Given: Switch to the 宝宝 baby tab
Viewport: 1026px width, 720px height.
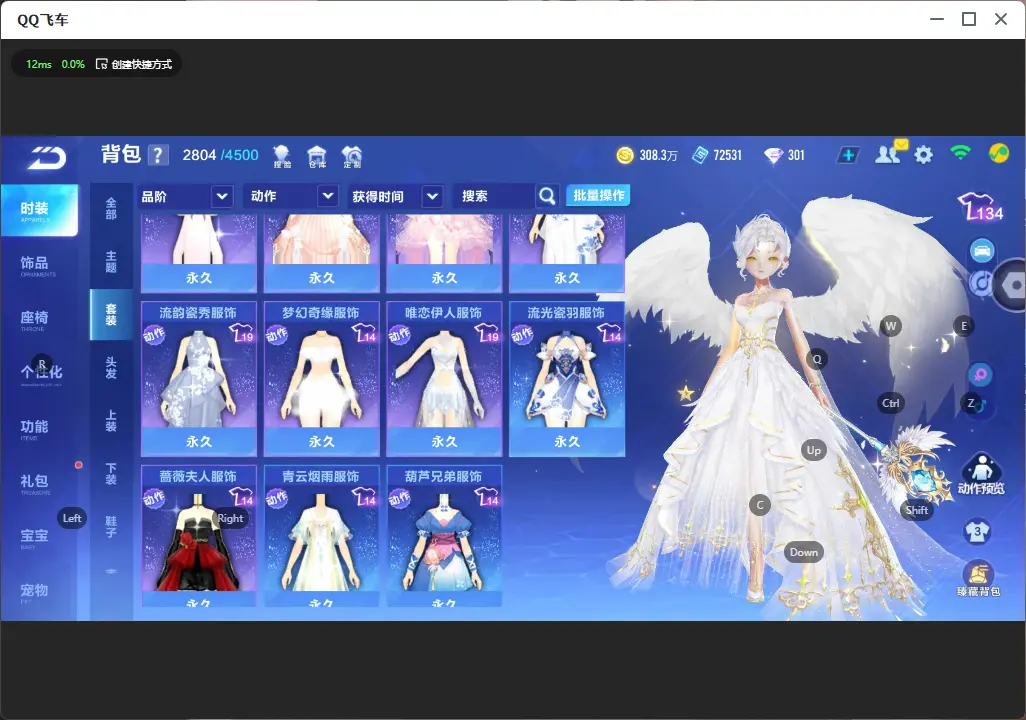Looking at the screenshot, I should [x=37, y=537].
